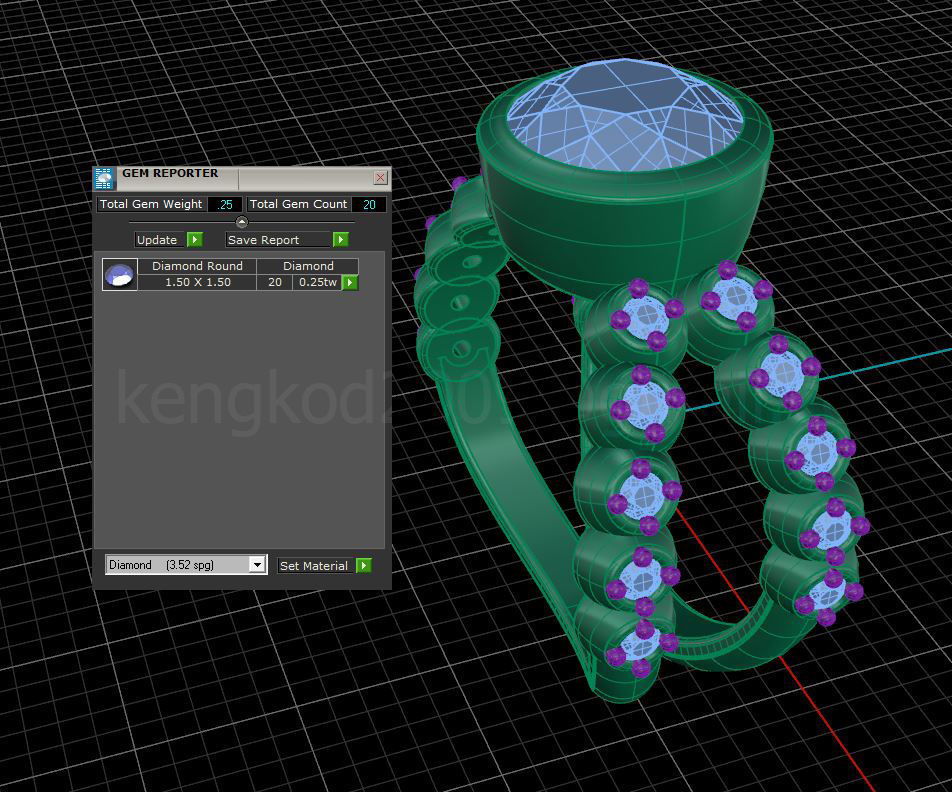Click the '0.25tw' total weight cell
The height and width of the screenshot is (792, 952).
318,282
